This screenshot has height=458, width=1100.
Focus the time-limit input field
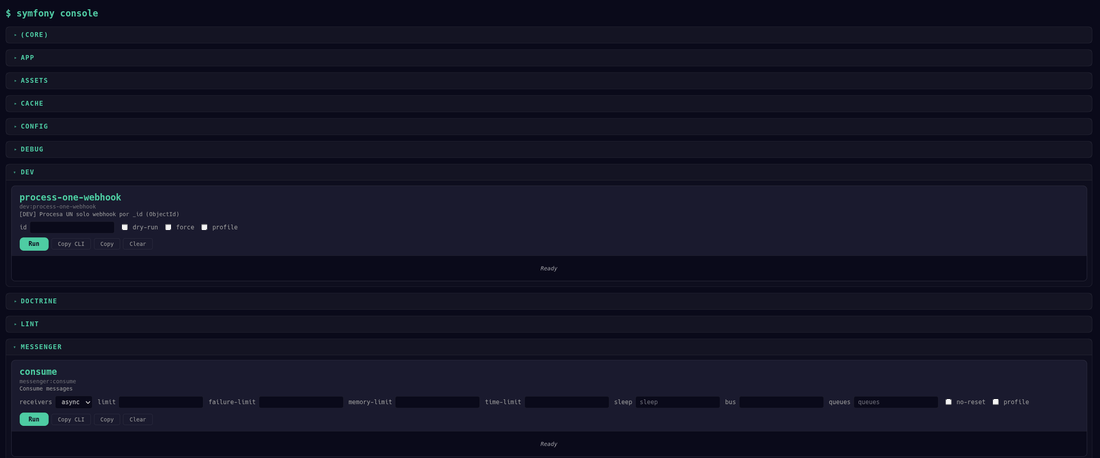(567, 402)
